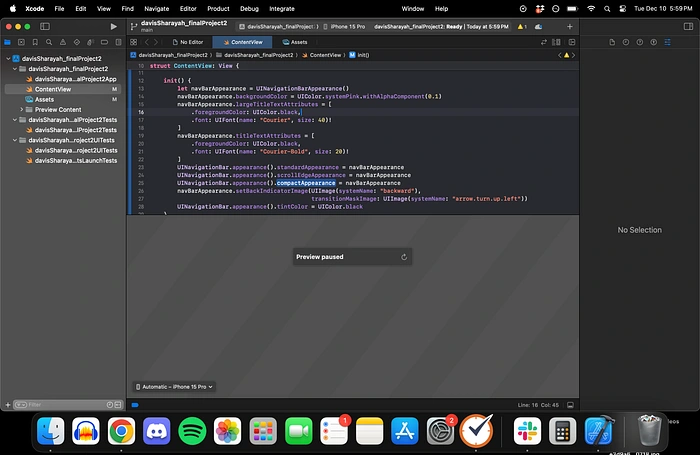The width and height of the screenshot is (700, 455).
Task: Click the init() breadcrumb in jump bar
Action: click(363, 54)
